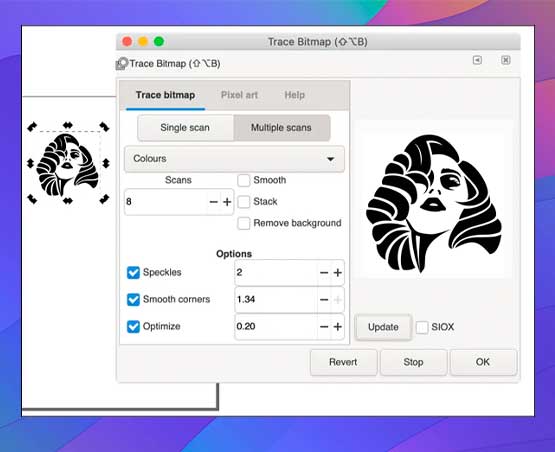
Task: Decrease the Optimize value with minus
Action: click(x=324, y=327)
